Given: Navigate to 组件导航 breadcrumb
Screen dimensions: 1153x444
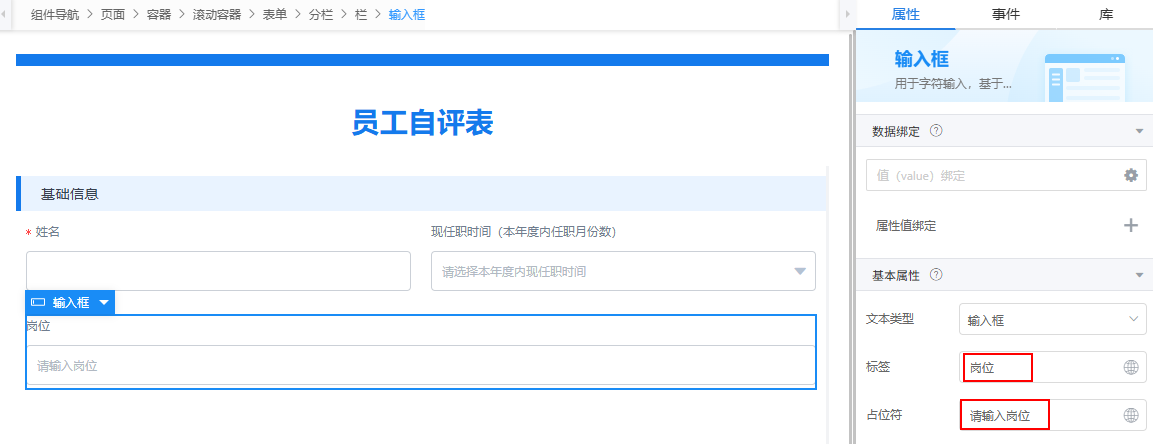Looking at the screenshot, I should click(54, 14).
